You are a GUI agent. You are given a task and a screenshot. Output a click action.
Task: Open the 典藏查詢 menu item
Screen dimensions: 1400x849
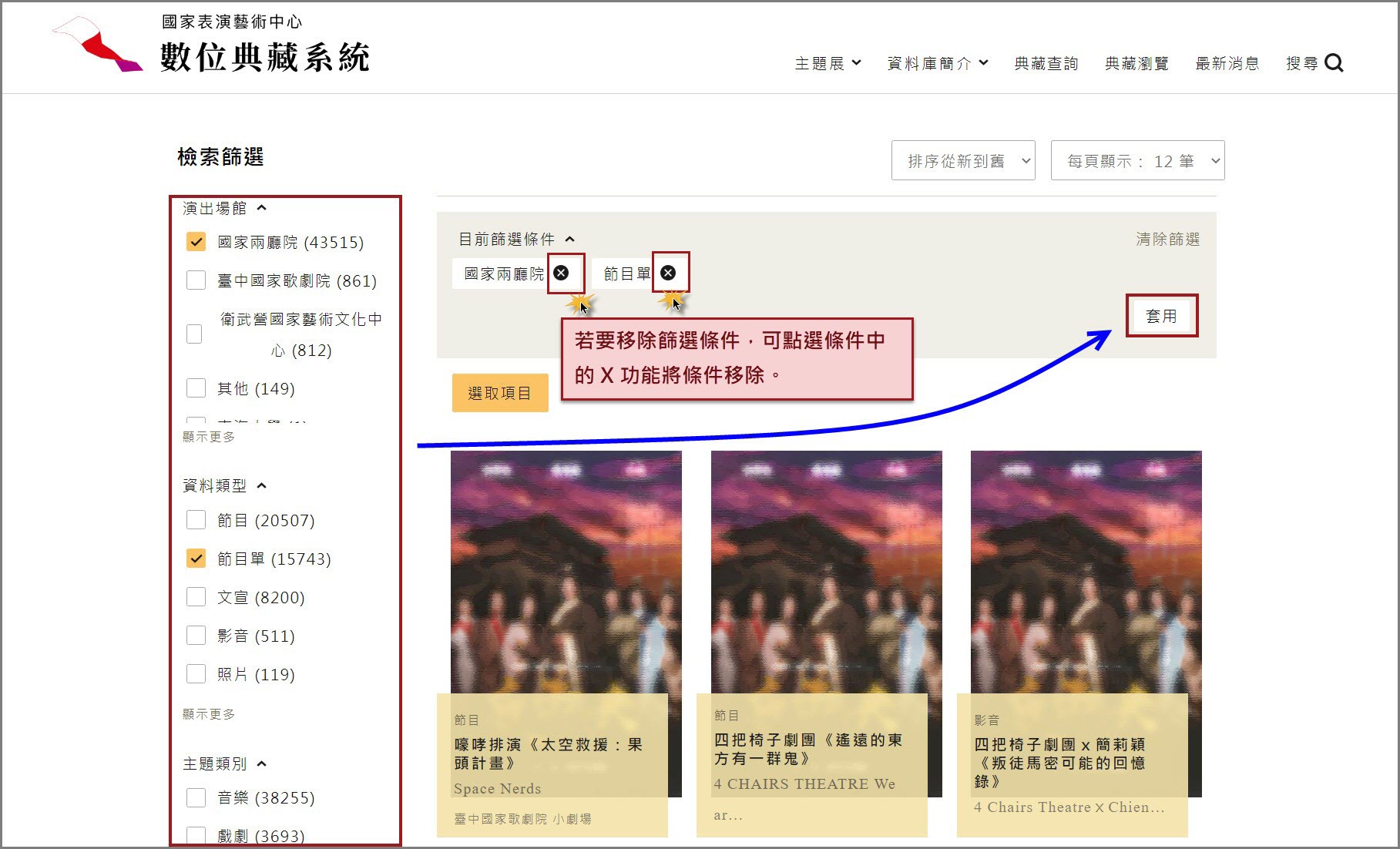point(1046,63)
